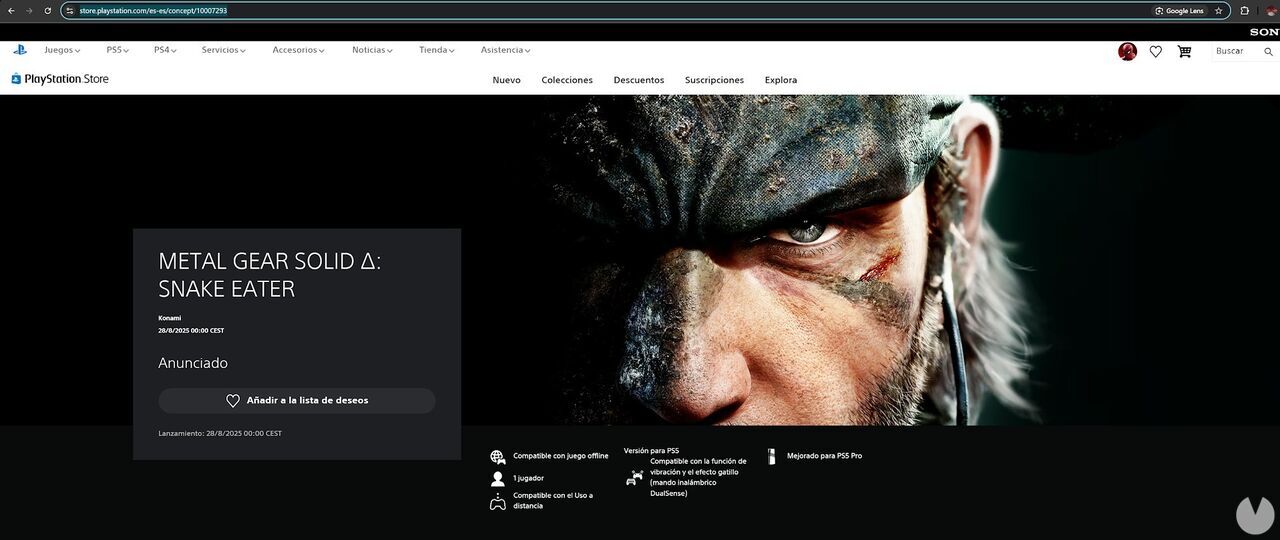Expand the Asistencia dropdown menu
This screenshot has width=1280, height=540.
point(505,50)
